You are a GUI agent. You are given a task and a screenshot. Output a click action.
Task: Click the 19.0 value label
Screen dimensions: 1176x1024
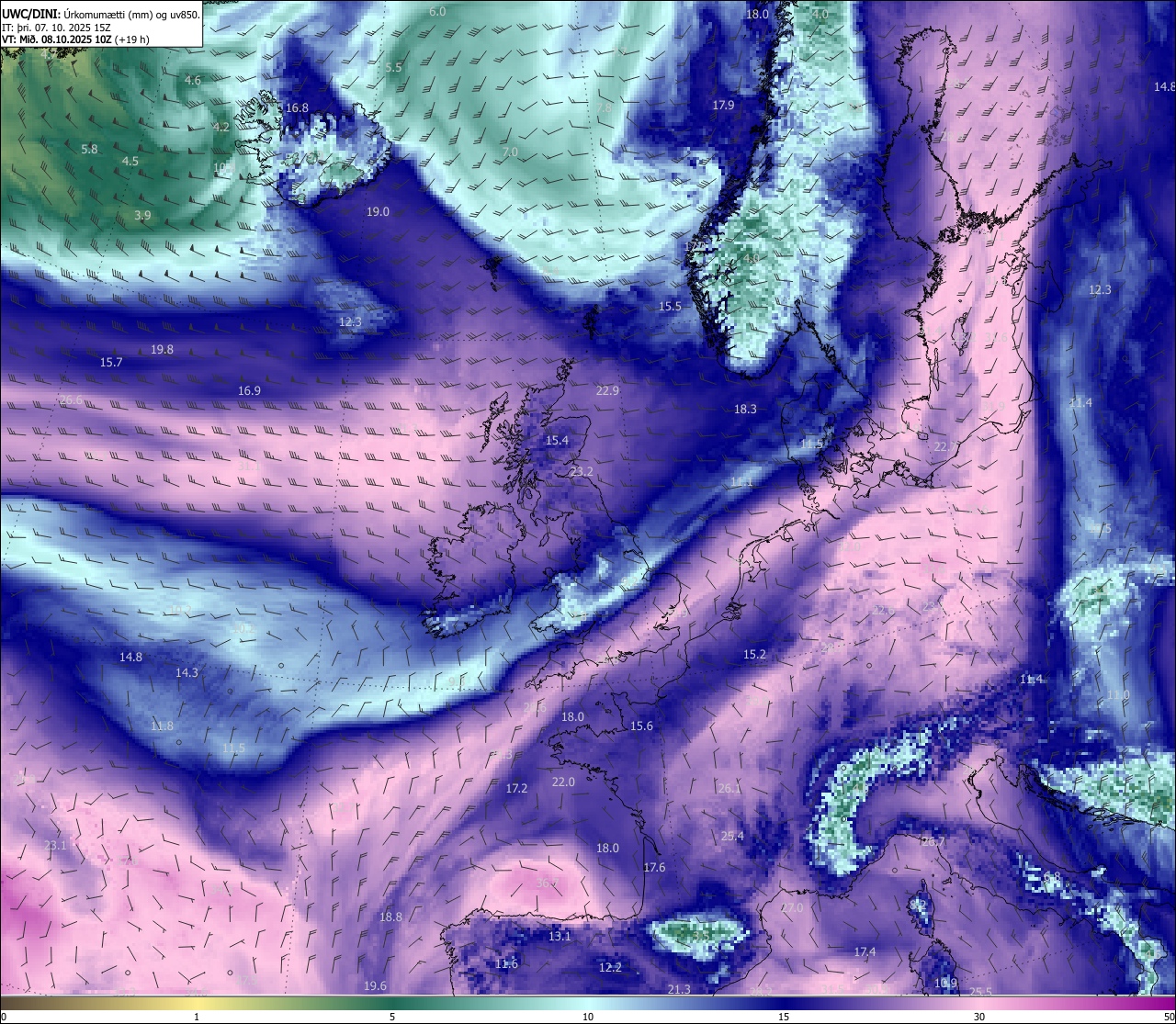(378, 211)
